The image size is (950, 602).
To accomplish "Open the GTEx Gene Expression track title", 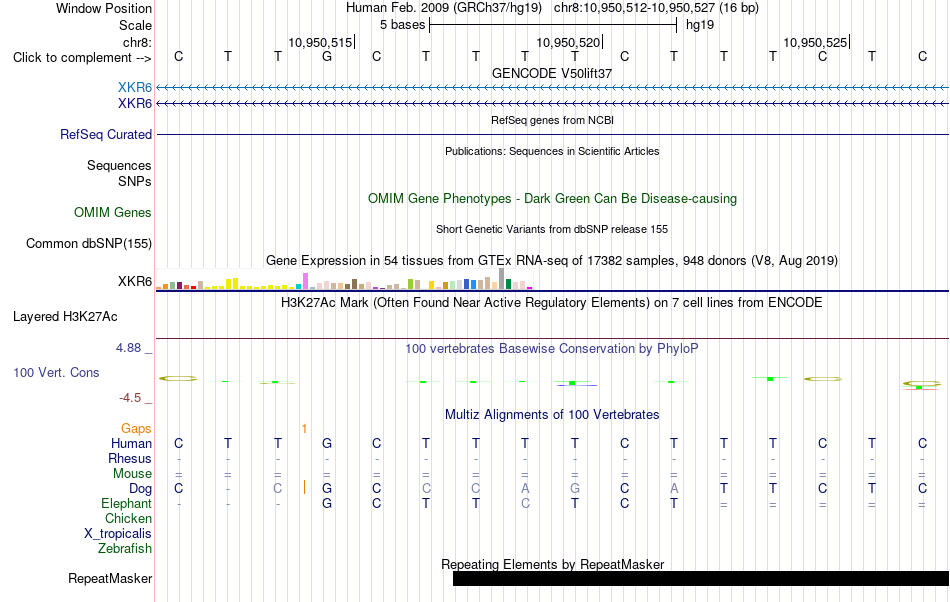I will point(552,260).
